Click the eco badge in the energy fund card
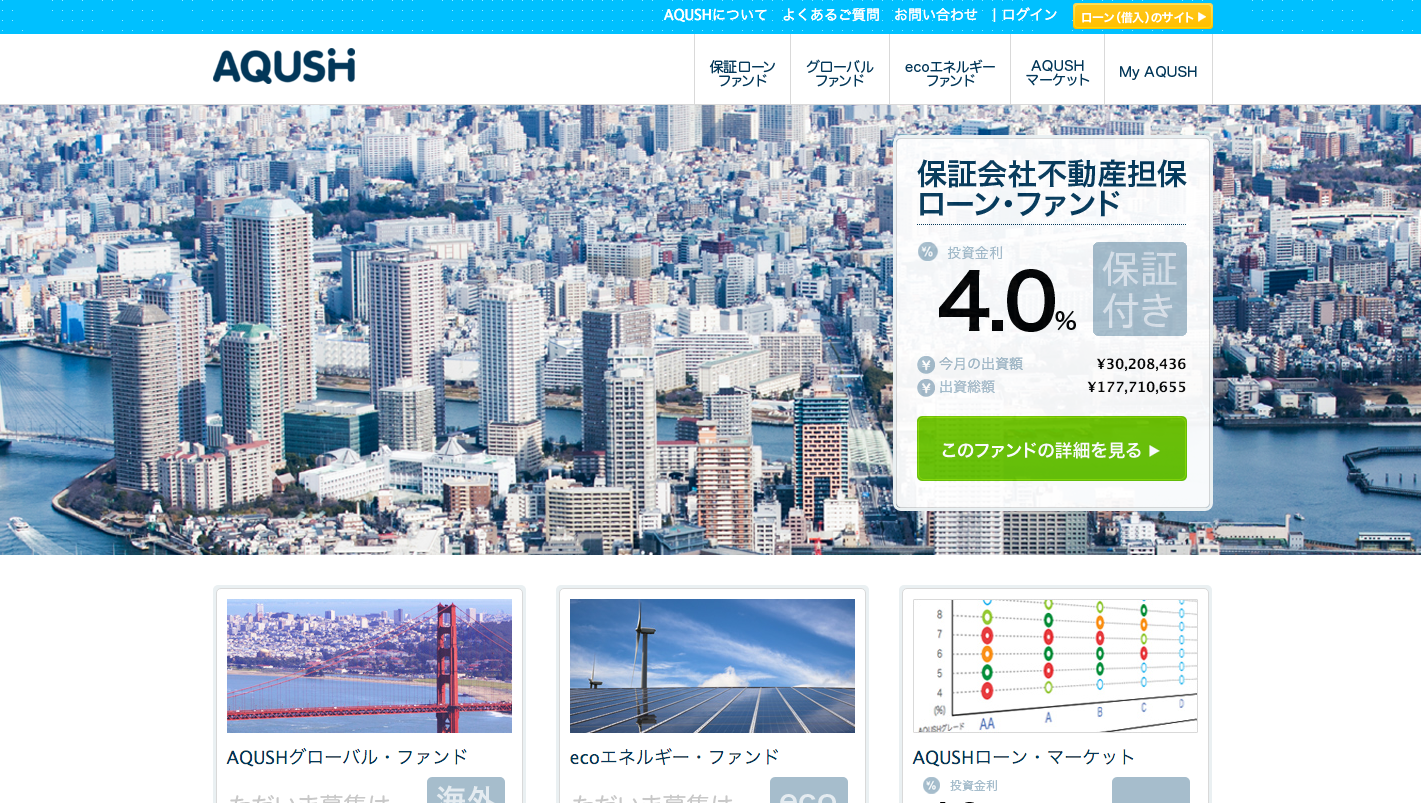The height and width of the screenshot is (803, 1421). 808,791
